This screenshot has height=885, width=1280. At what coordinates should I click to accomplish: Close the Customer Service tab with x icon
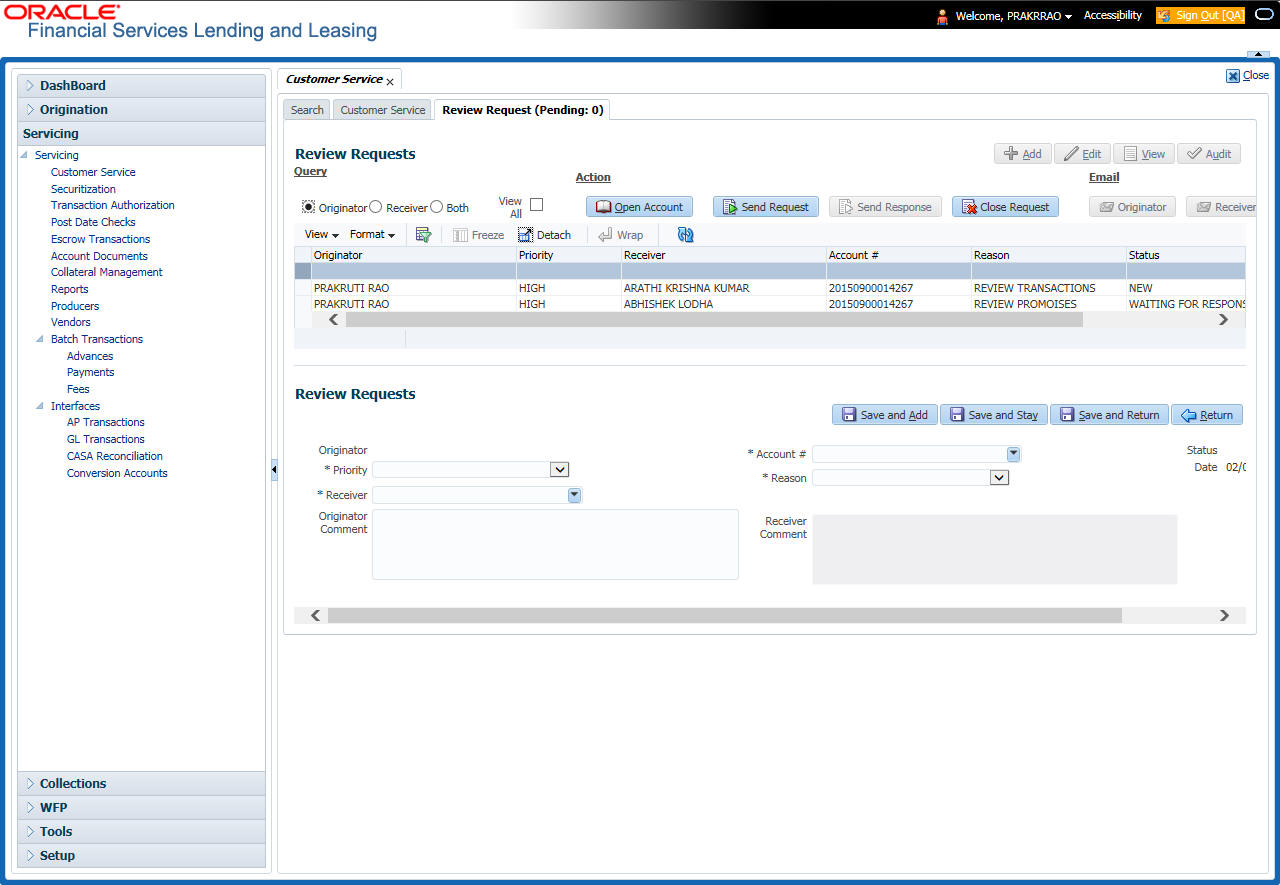tap(390, 82)
